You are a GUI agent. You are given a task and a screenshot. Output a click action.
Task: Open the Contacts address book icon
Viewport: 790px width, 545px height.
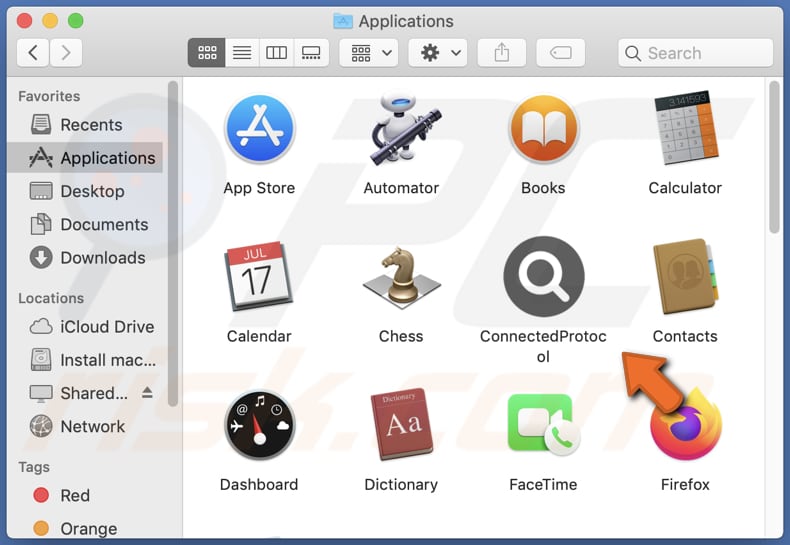(x=686, y=276)
